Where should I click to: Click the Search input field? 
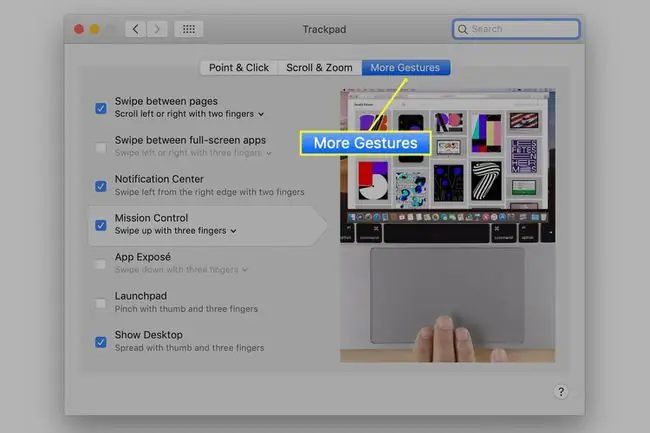516,29
